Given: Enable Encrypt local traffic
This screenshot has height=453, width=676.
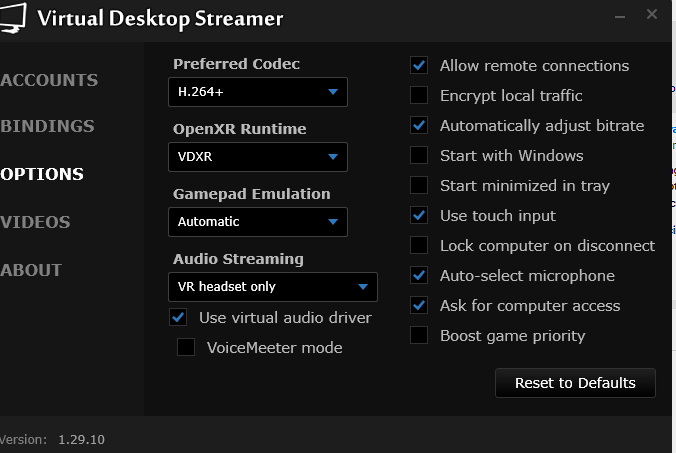Looking at the screenshot, I should (419, 95).
